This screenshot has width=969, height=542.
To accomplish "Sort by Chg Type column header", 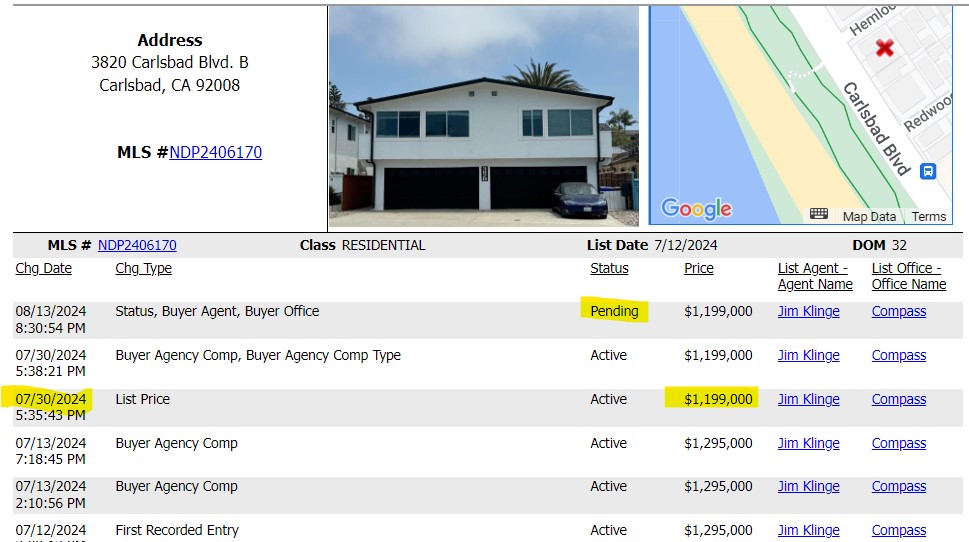I will [143, 268].
